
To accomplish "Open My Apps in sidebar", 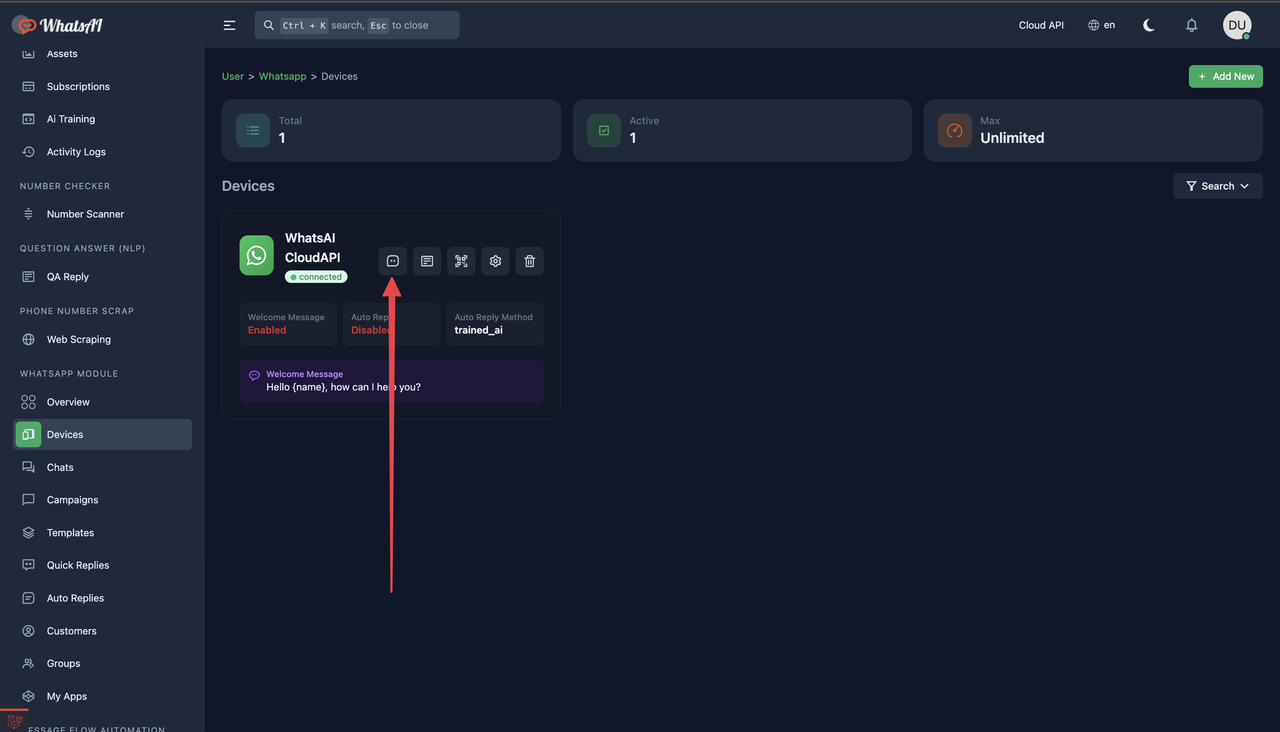I will coord(102,696).
